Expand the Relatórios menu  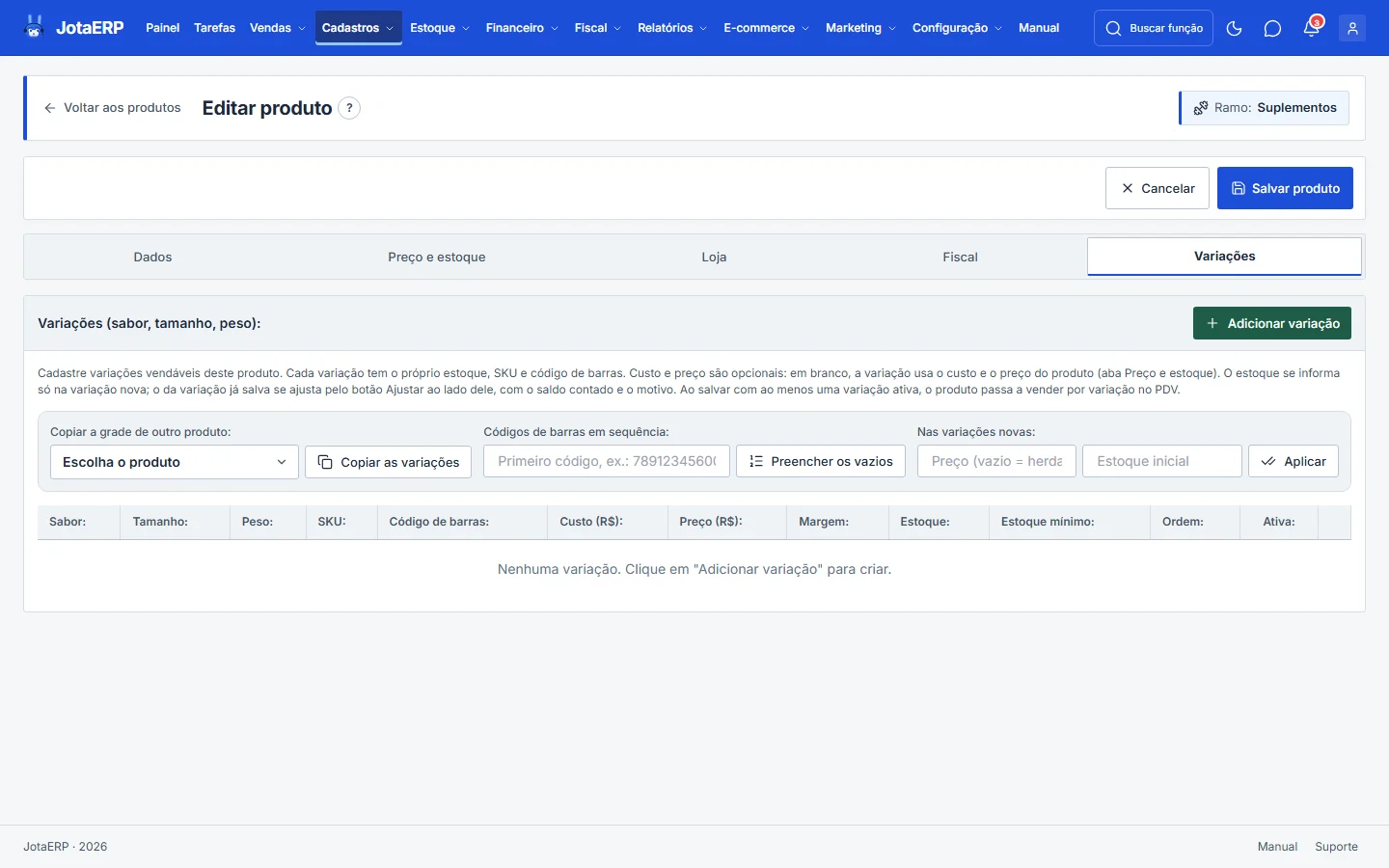tap(672, 28)
